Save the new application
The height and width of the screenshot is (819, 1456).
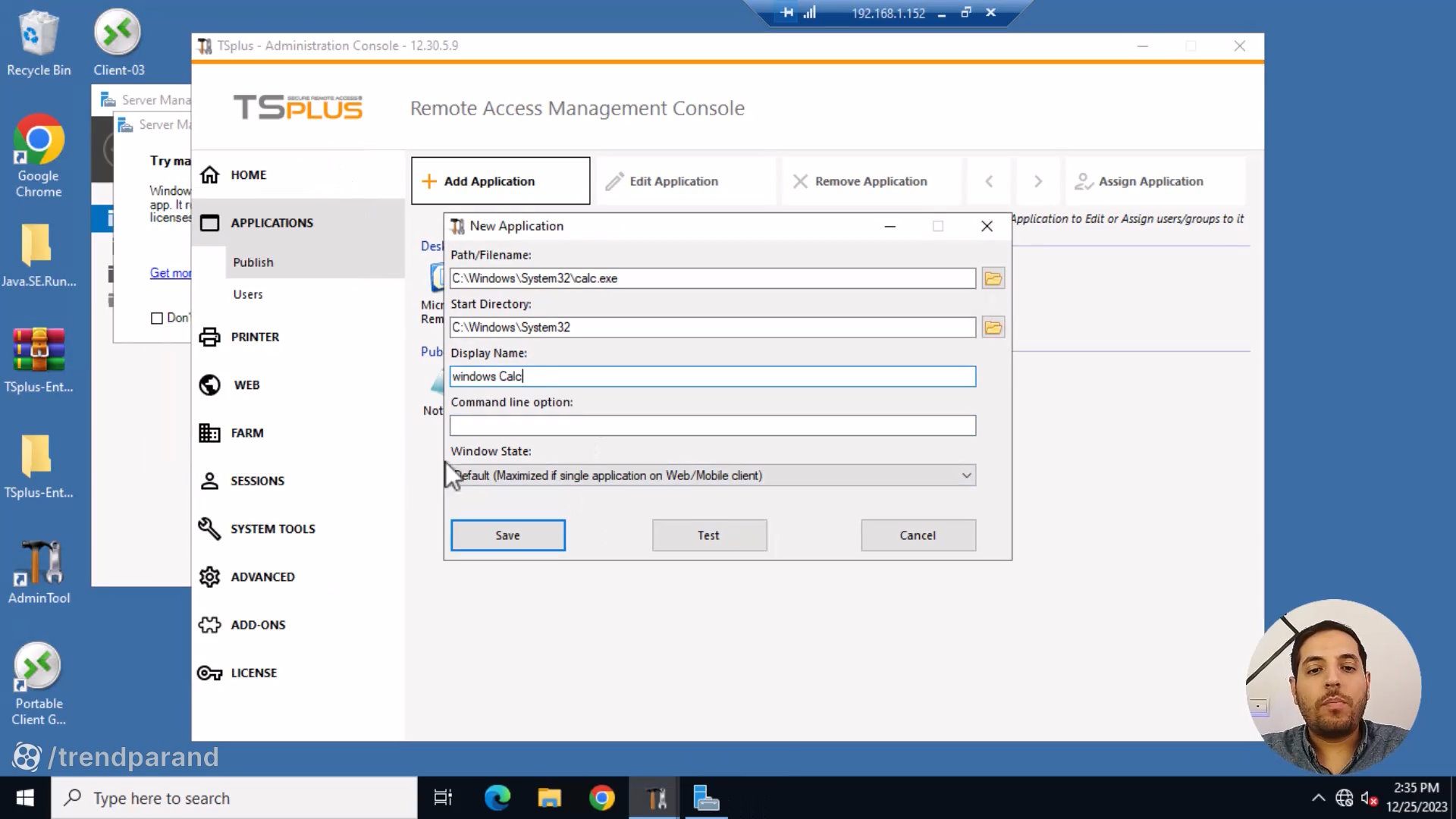[508, 535]
